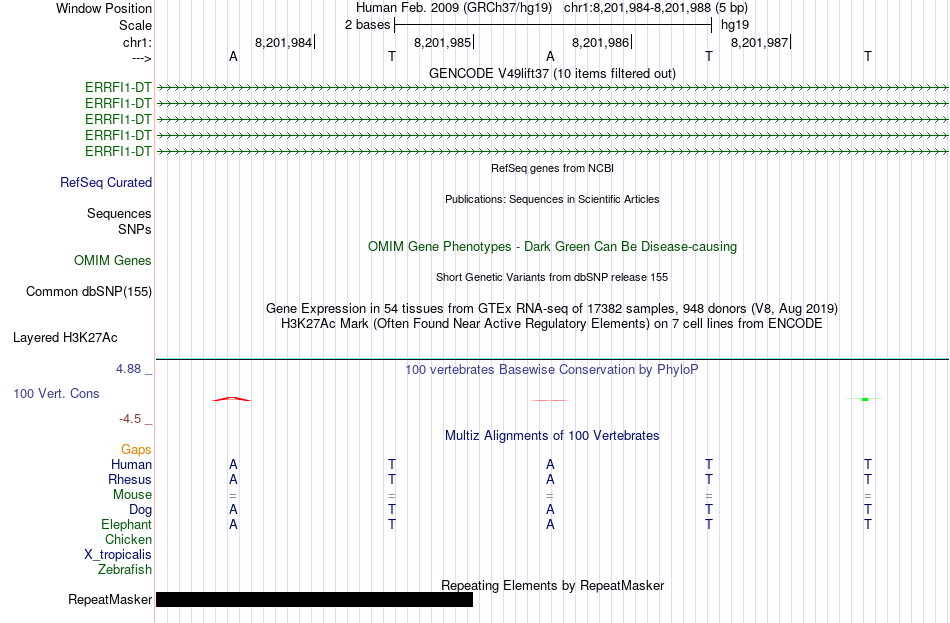
Task: Open the GTEx Gene Expression in 54 tissues title
Action: coord(552,308)
